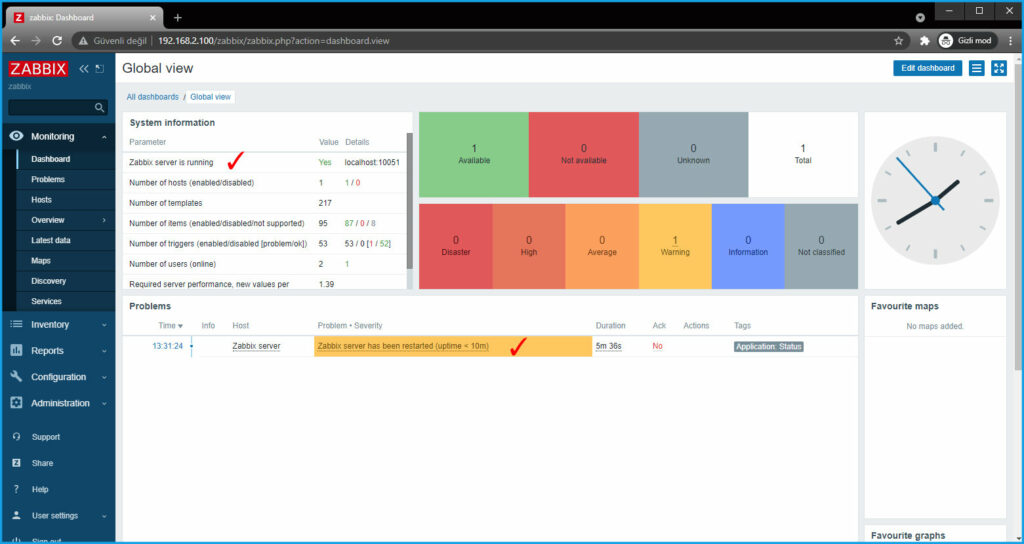Open Dashboard in Monitoring menu
Viewport: 1024px width, 544px height.
(x=50, y=159)
